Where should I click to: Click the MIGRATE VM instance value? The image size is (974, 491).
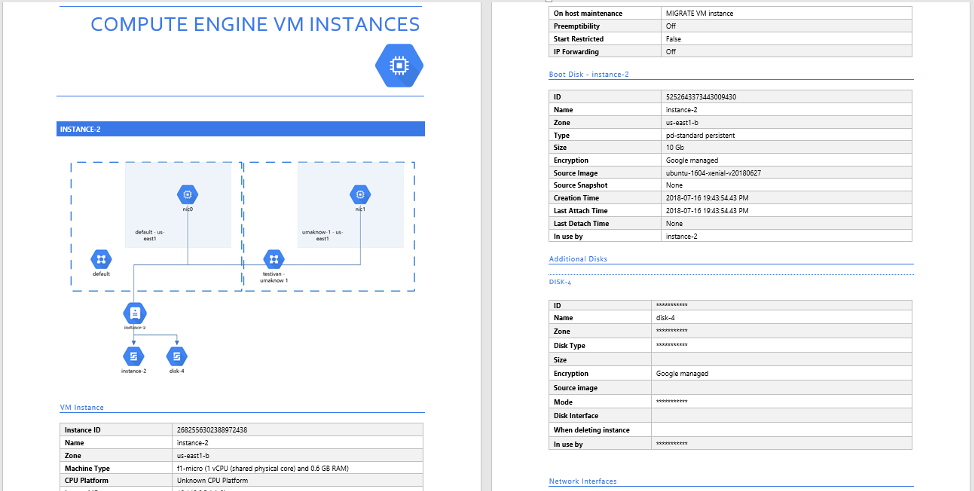pos(699,13)
